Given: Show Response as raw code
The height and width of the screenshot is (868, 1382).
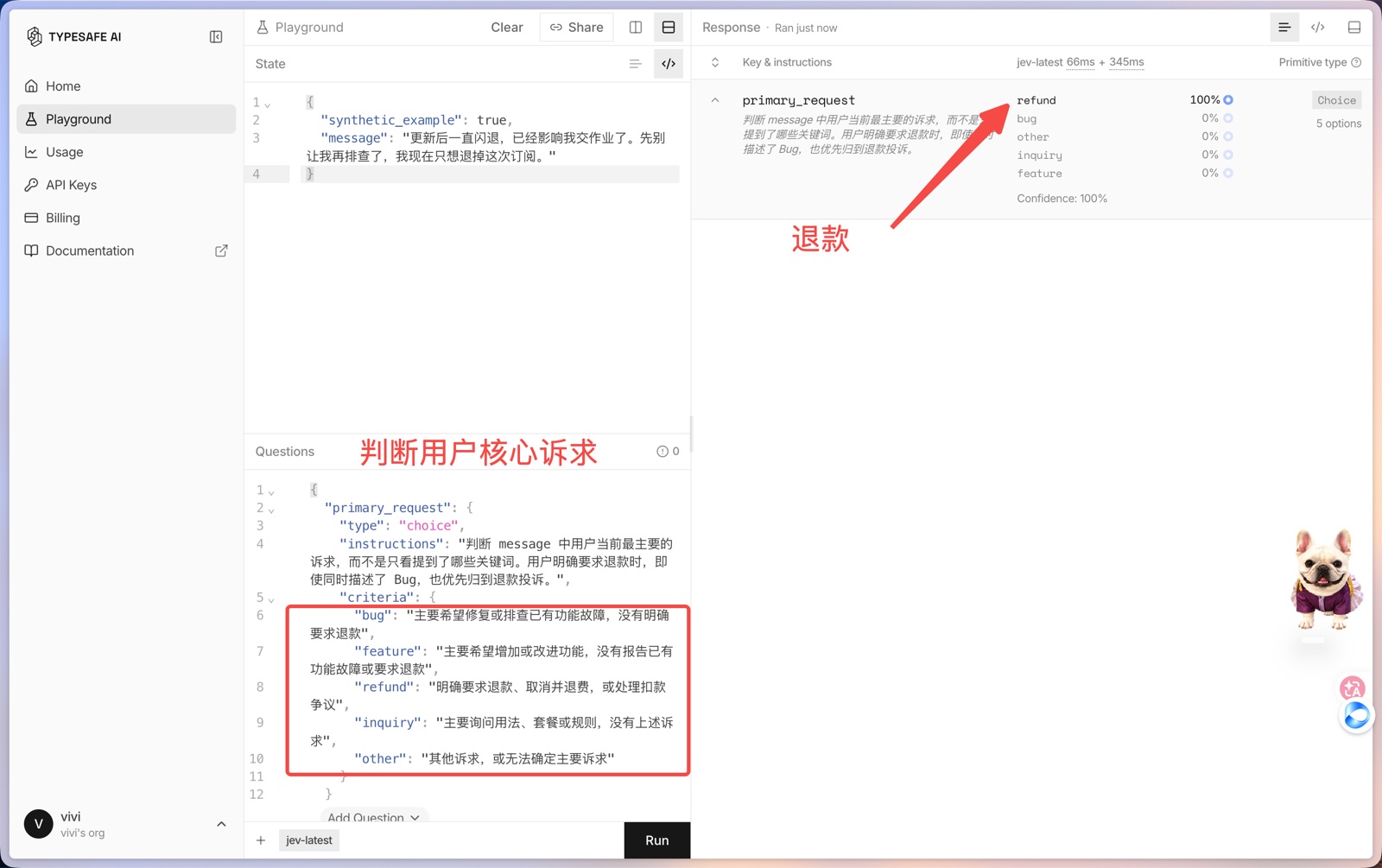Looking at the screenshot, I should click(1318, 28).
